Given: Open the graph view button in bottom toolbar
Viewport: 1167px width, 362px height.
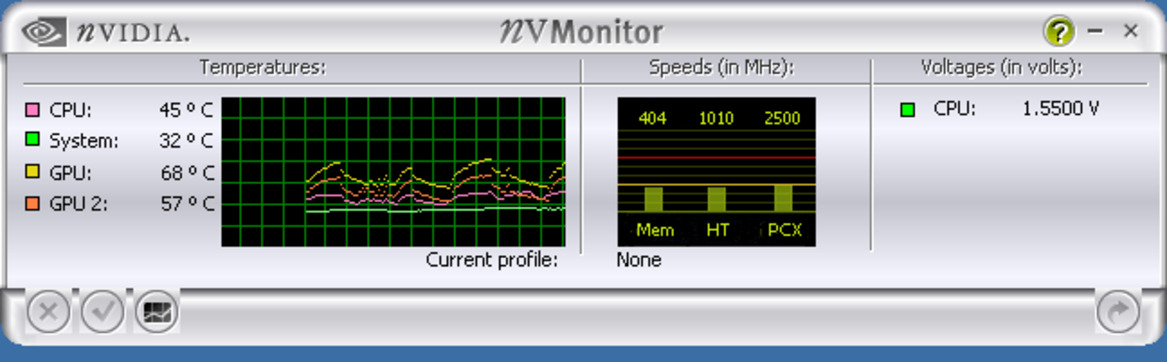Looking at the screenshot, I should tap(156, 311).
